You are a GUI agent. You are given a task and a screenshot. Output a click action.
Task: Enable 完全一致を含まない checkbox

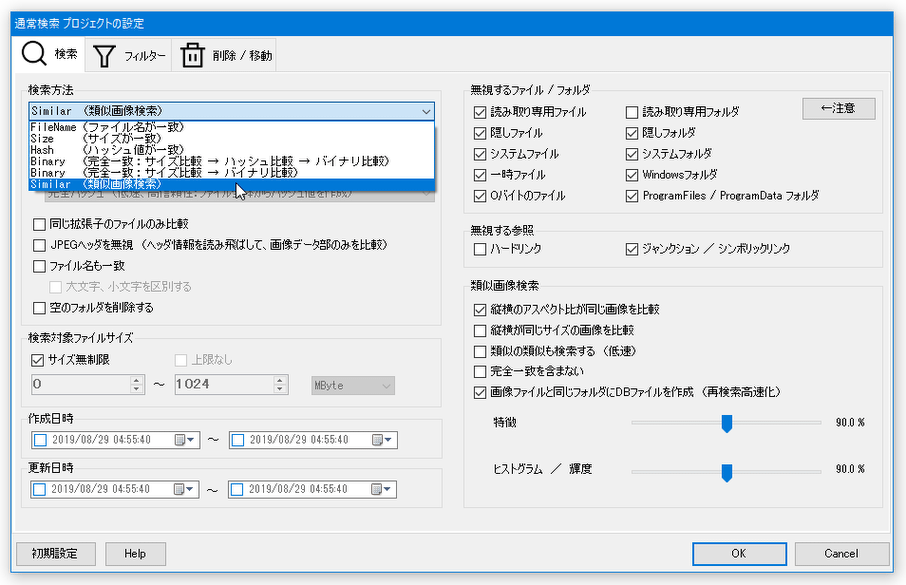(x=480, y=372)
